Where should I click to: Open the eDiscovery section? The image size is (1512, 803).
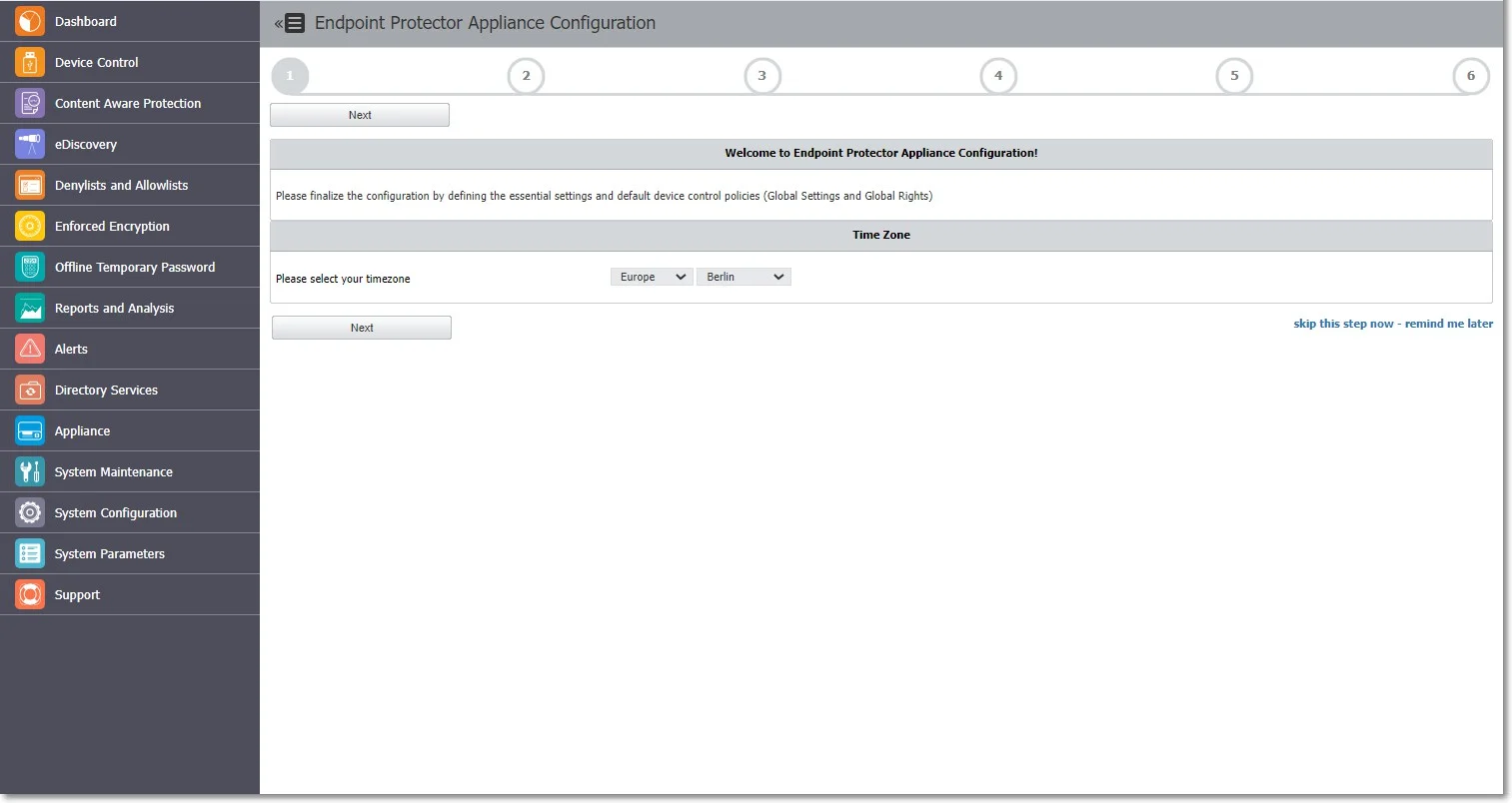tap(130, 144)
